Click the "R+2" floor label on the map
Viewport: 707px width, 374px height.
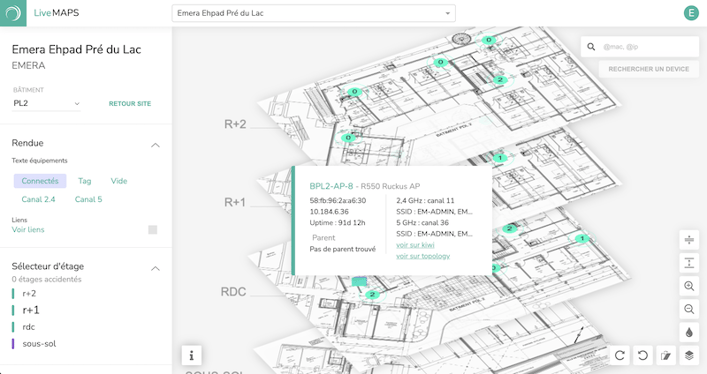(x=235, y=124)
